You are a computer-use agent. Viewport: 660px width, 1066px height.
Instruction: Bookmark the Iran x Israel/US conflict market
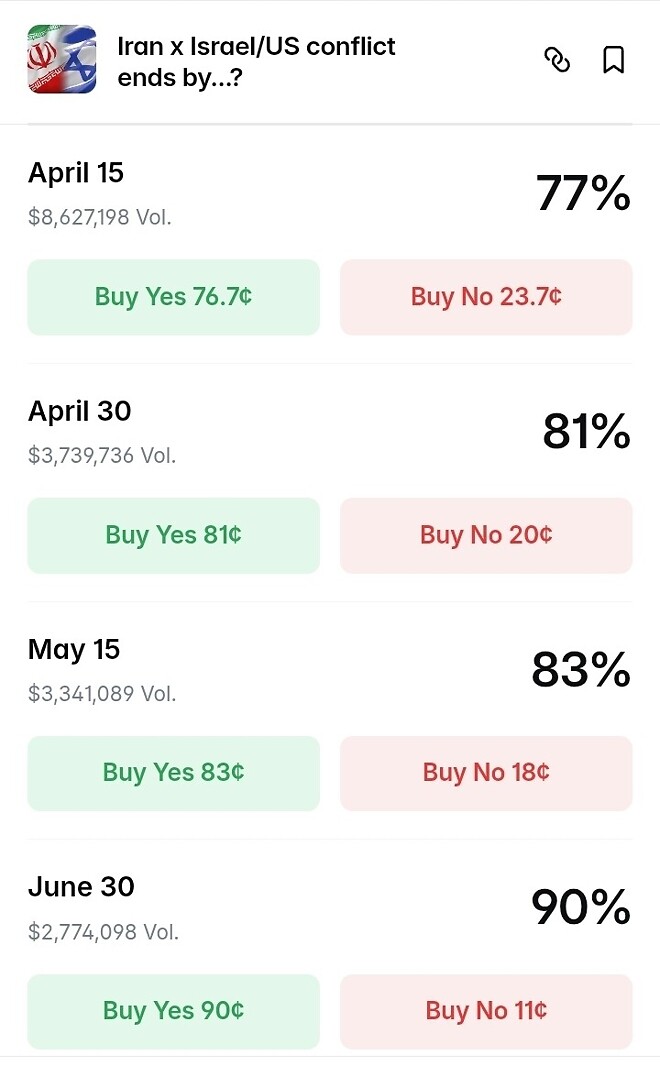(x=613, y=60)
